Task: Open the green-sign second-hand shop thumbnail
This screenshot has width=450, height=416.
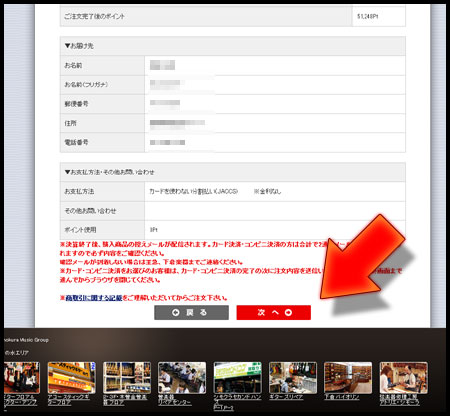Action: 237,378
